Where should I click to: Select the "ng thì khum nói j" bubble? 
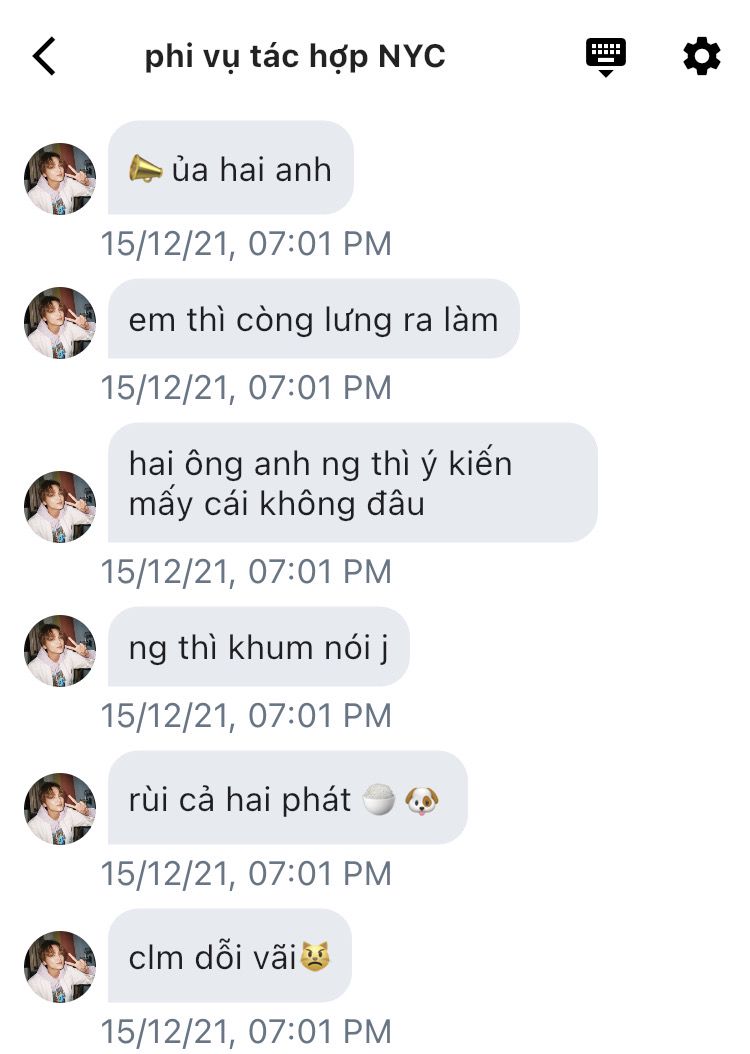click(x=259, y=647)
